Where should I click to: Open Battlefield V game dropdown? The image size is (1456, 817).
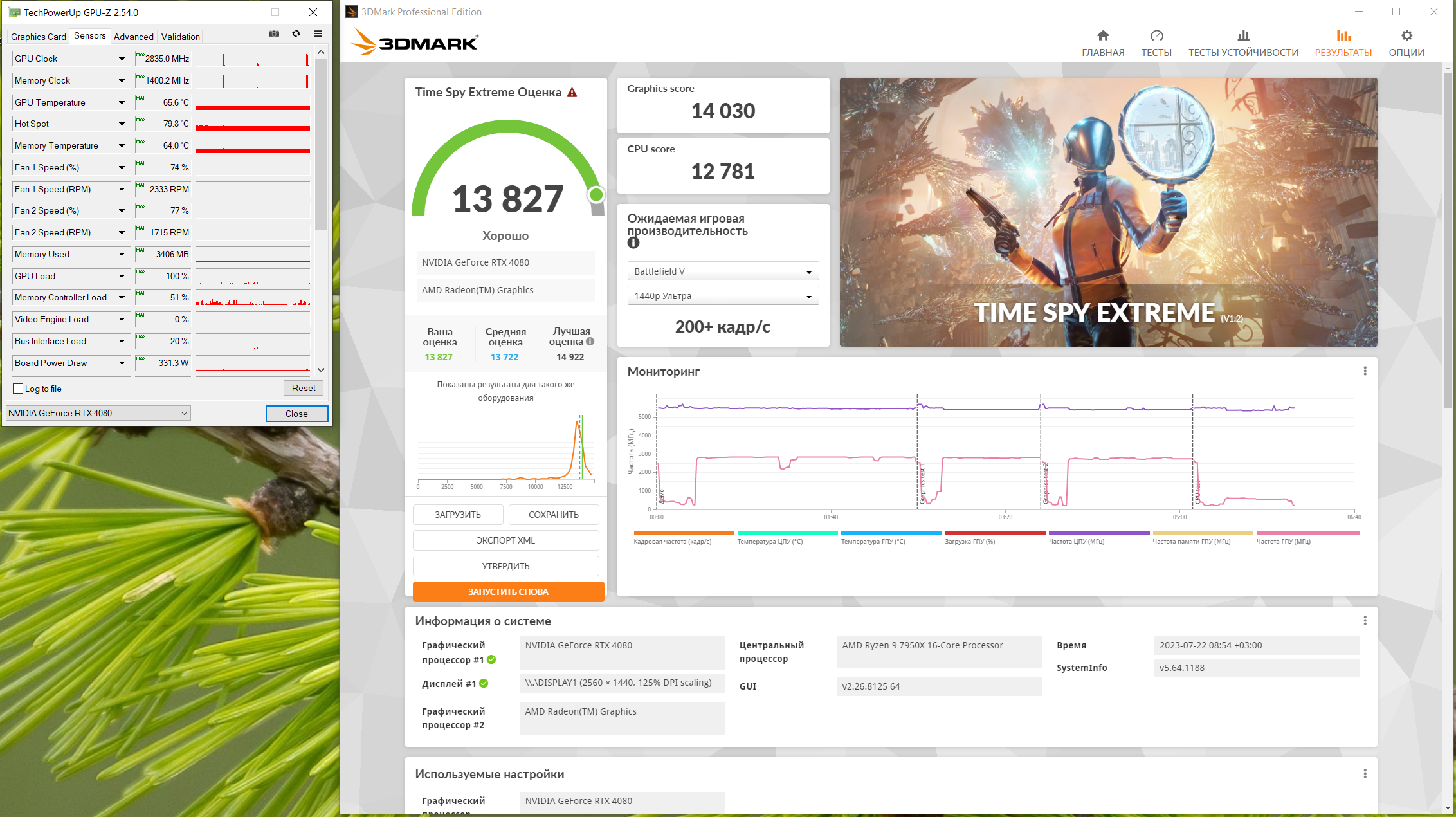coord(722,271)
